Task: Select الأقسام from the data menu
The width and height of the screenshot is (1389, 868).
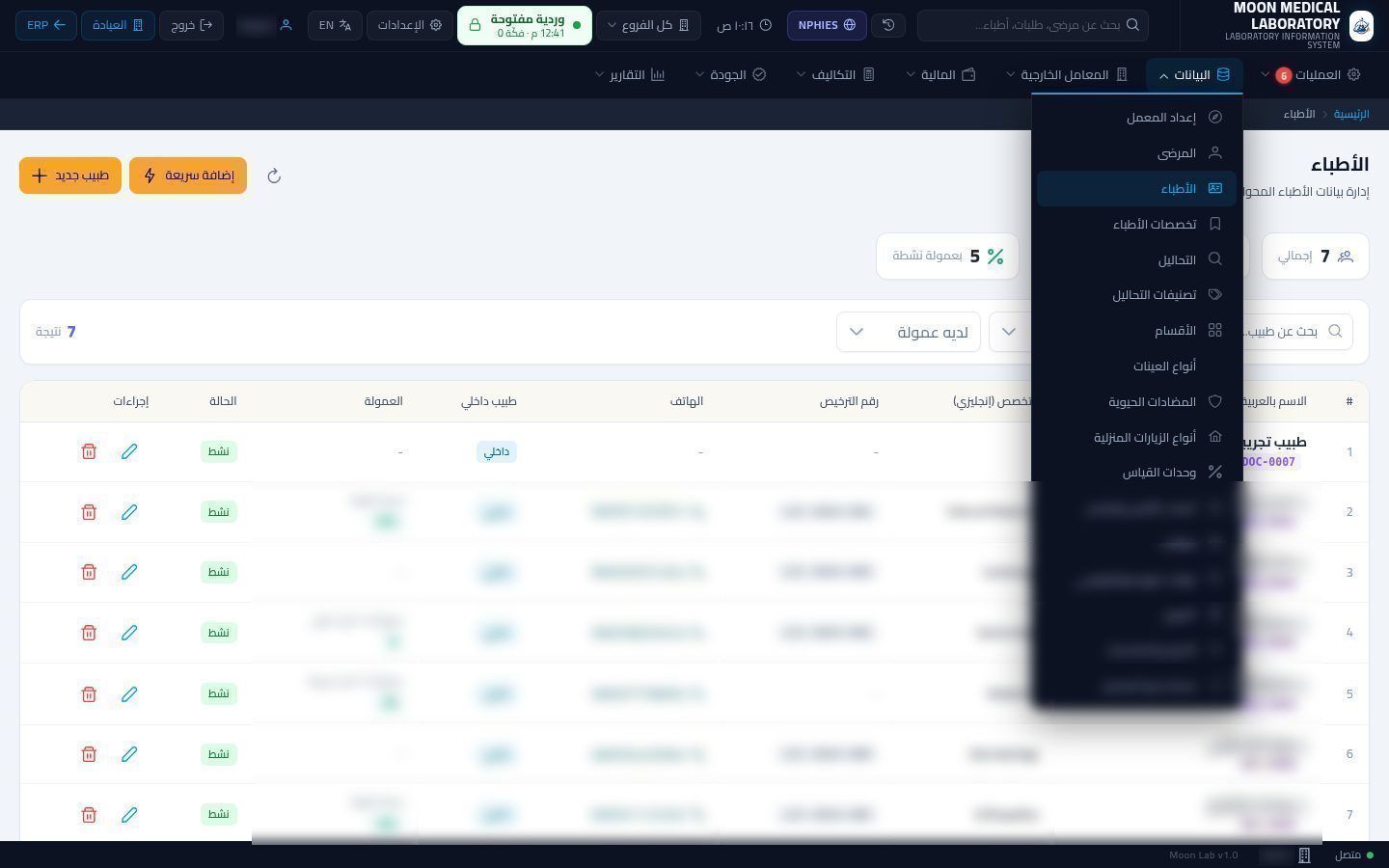Action: [1136, 331]
